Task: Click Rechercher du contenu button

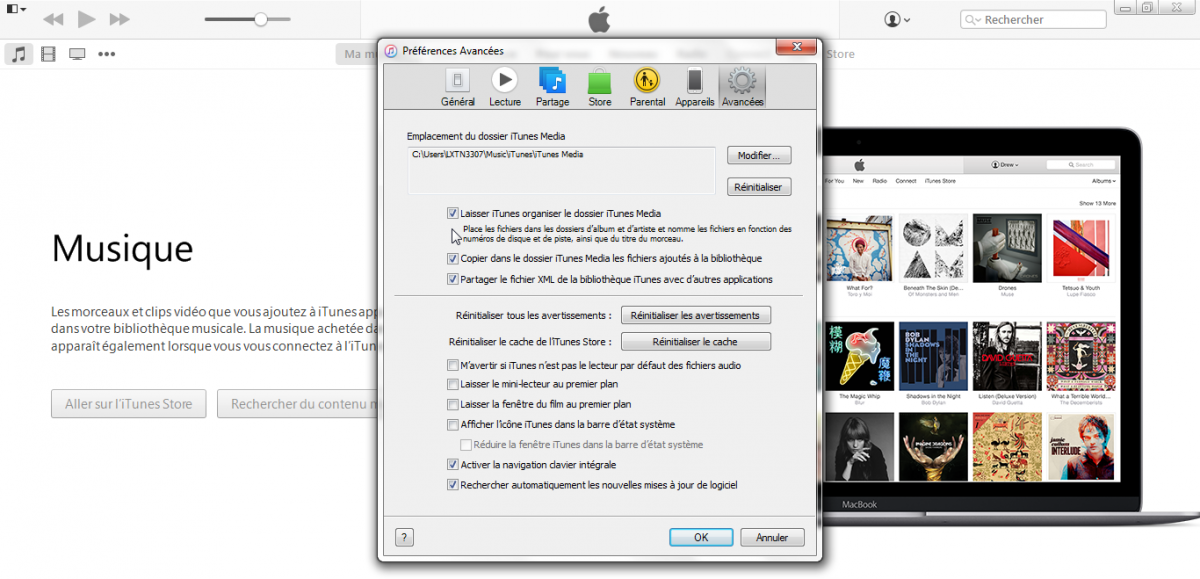Action: (298, 404)
